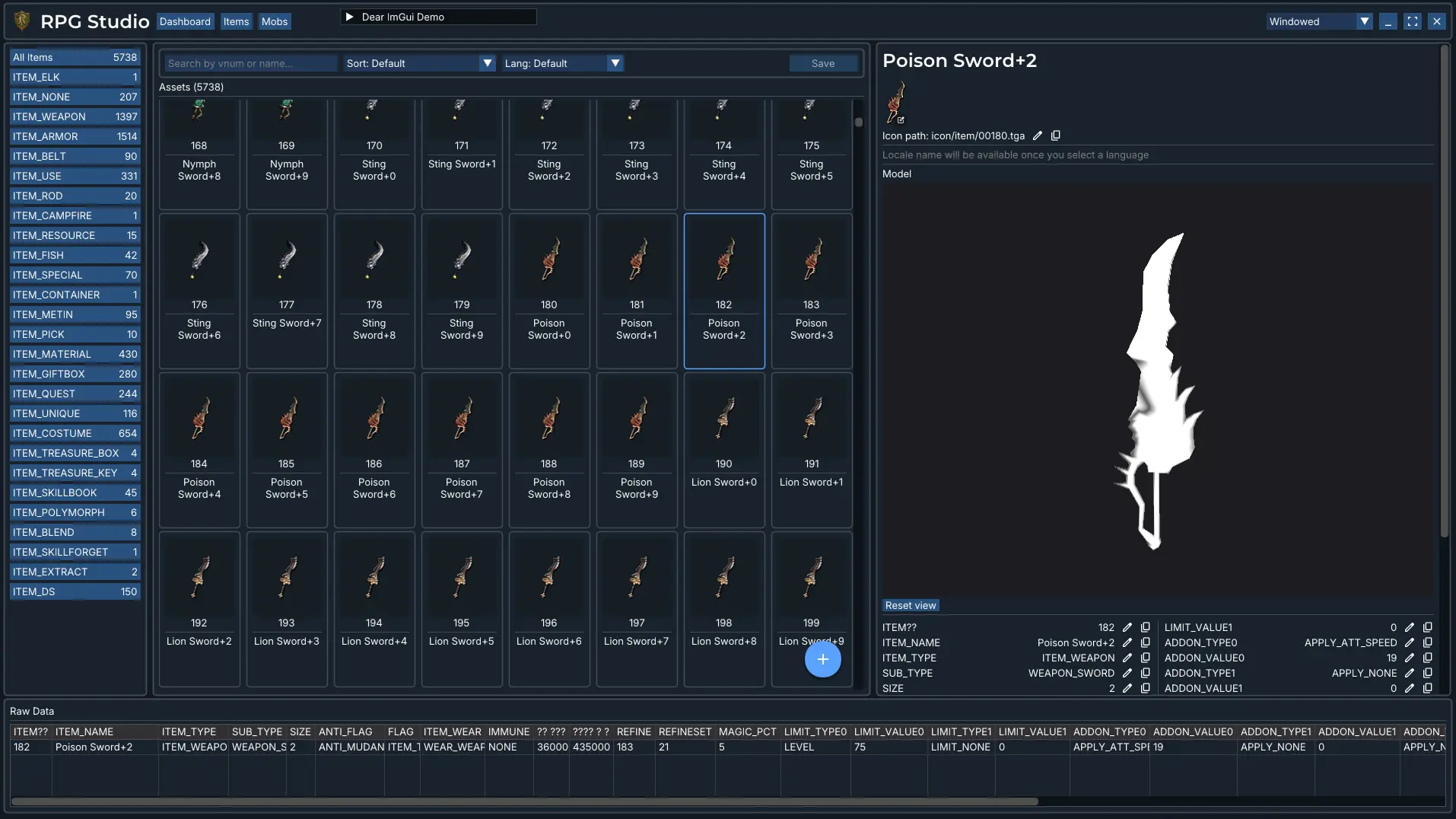Viewport: 1456px width, 819px height.
Task: Copy the icon path using the copy icon
Action: [x=1056, y=135]
